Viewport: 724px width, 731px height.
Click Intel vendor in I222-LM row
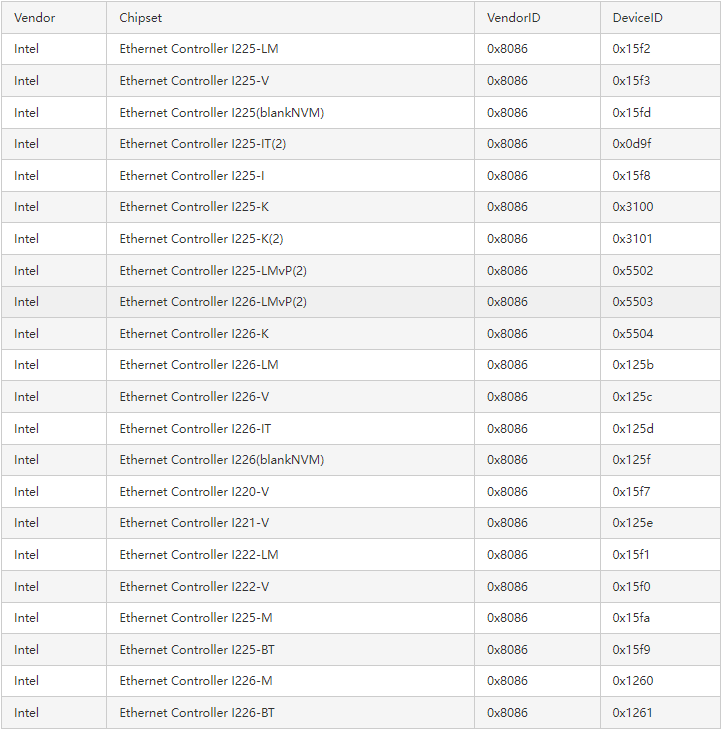(x=26, y=555)
